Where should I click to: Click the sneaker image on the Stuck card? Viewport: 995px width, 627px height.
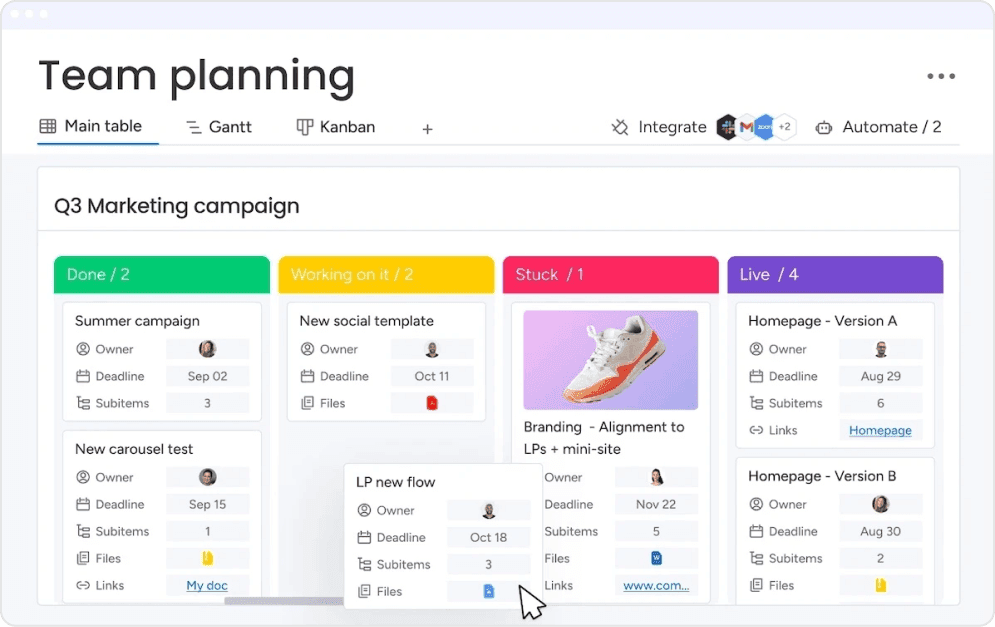(x=610, y=358)
